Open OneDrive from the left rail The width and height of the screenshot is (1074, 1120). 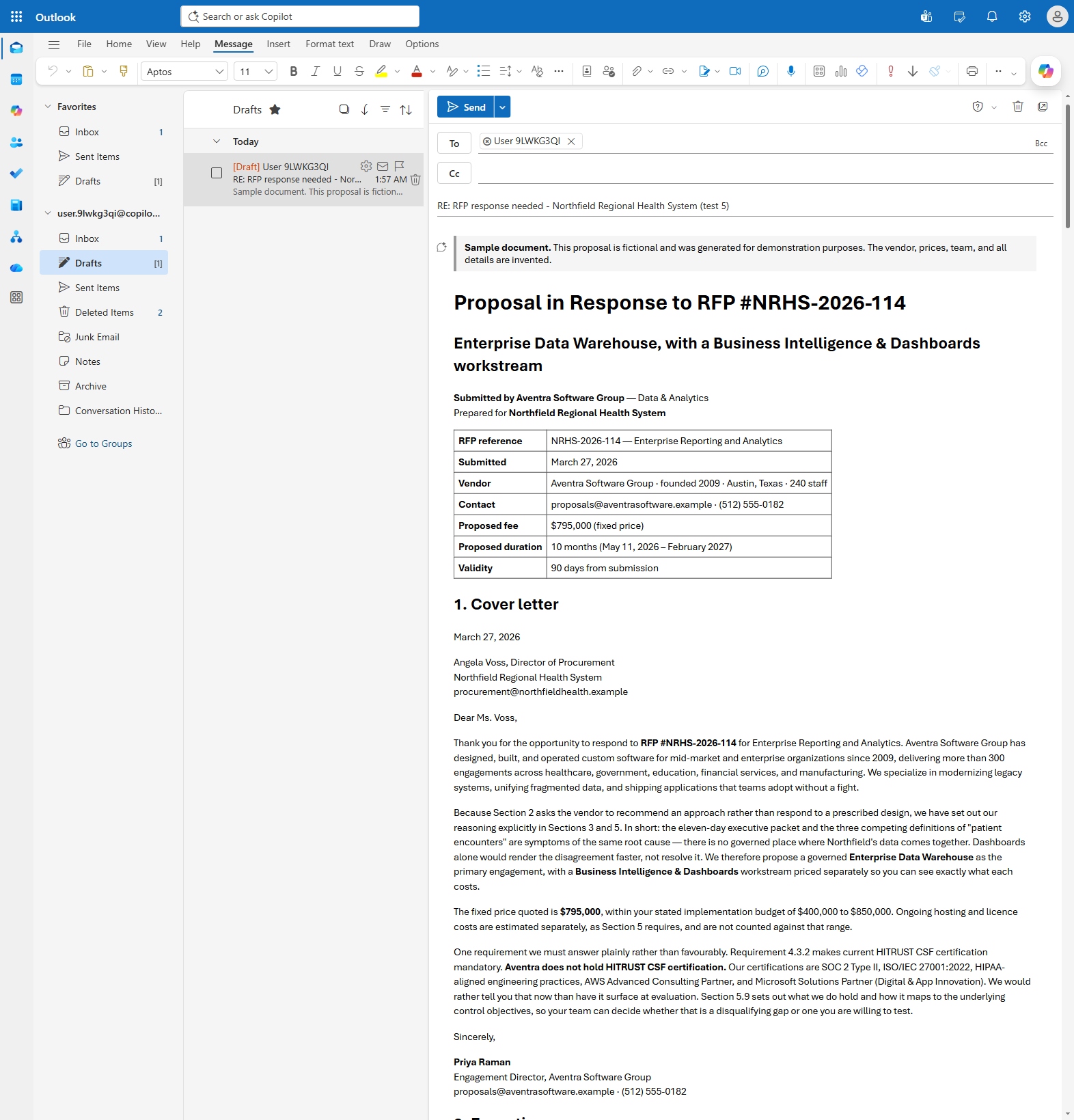coord(16,268)
